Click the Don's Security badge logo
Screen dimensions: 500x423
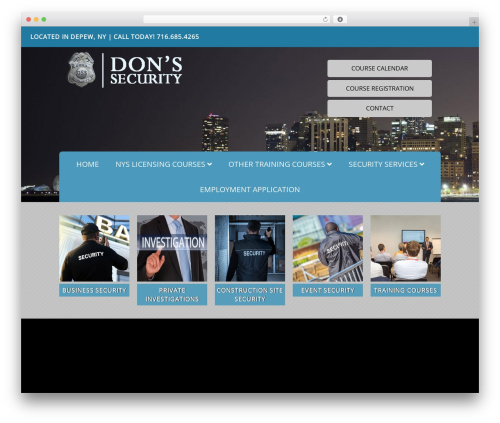(81, 69)
